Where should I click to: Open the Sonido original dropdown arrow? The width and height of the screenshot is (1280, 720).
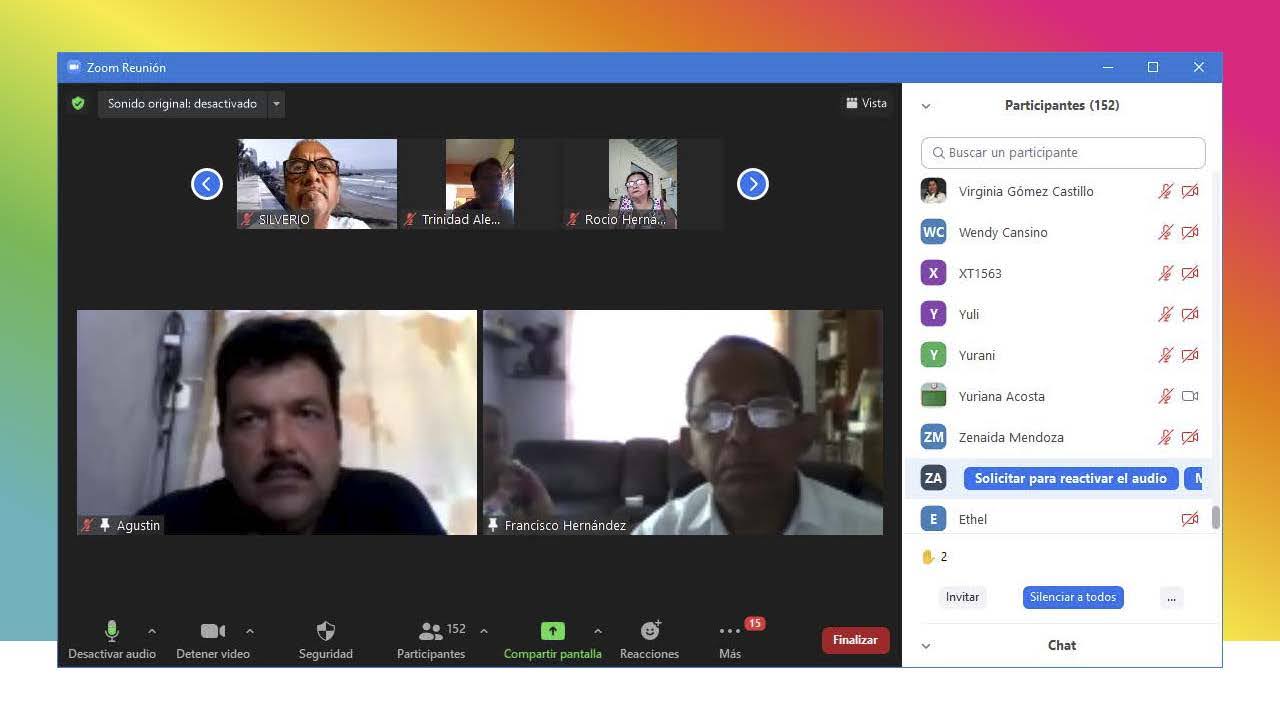[277, 103]
